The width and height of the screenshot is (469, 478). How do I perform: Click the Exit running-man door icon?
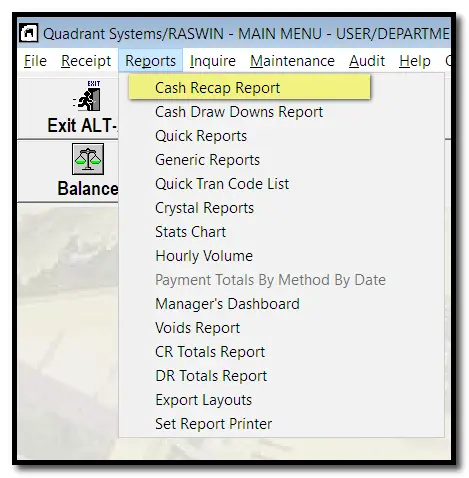(87, 96)
